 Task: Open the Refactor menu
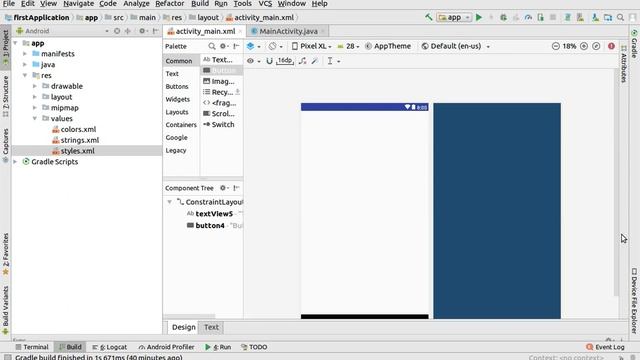pyautogui.click(x=169, y=4)
